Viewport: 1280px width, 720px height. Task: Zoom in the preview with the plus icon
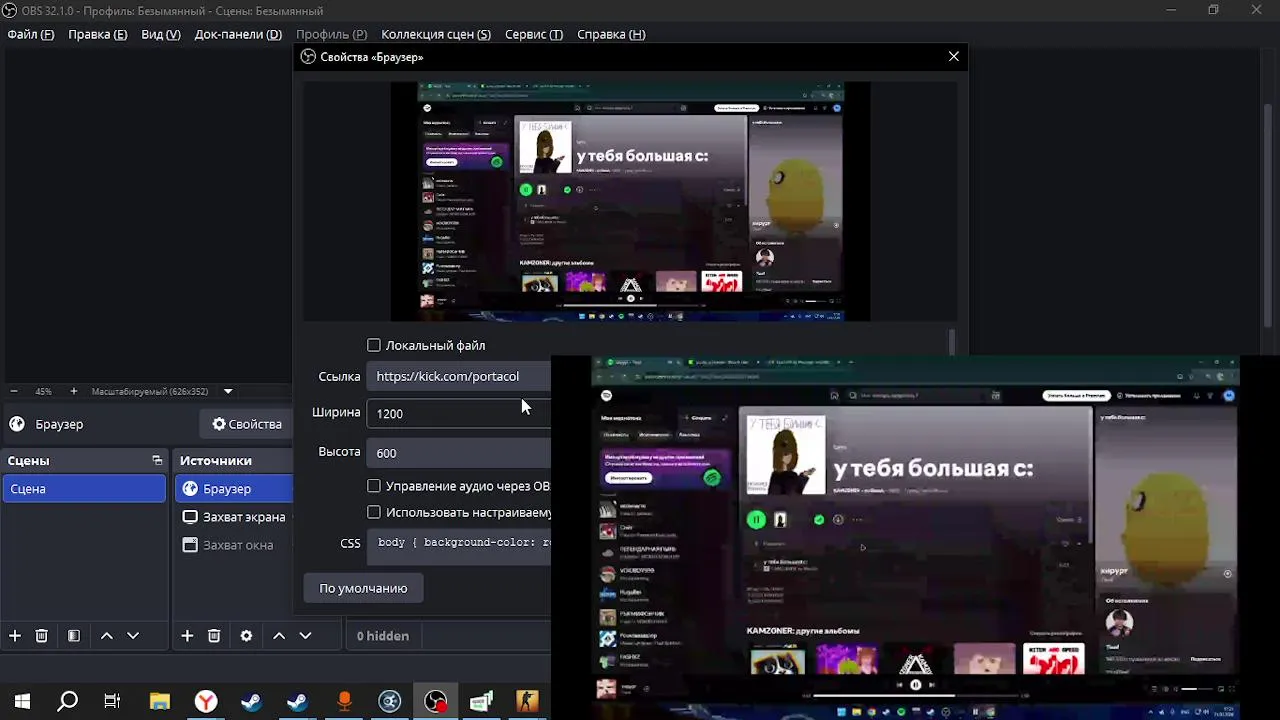point(73,391)
